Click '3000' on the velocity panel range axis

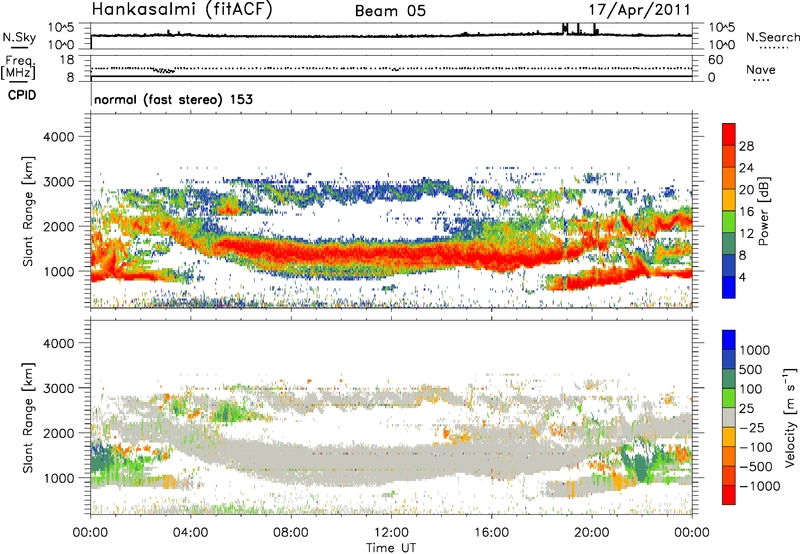point(58,388)
